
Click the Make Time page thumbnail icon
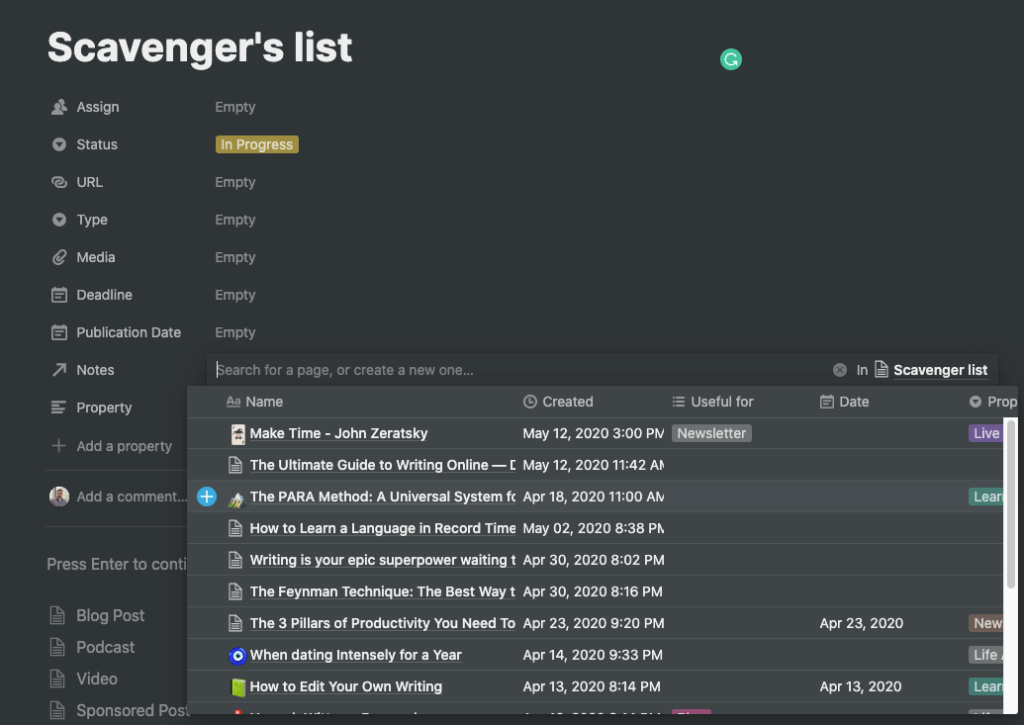point(238,434)
